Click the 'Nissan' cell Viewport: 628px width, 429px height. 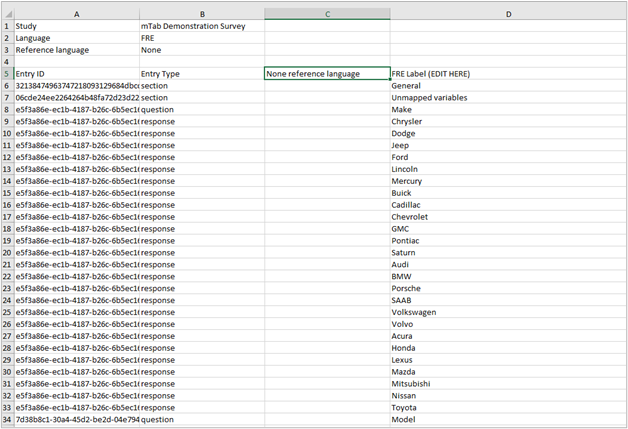coord(508,395)
